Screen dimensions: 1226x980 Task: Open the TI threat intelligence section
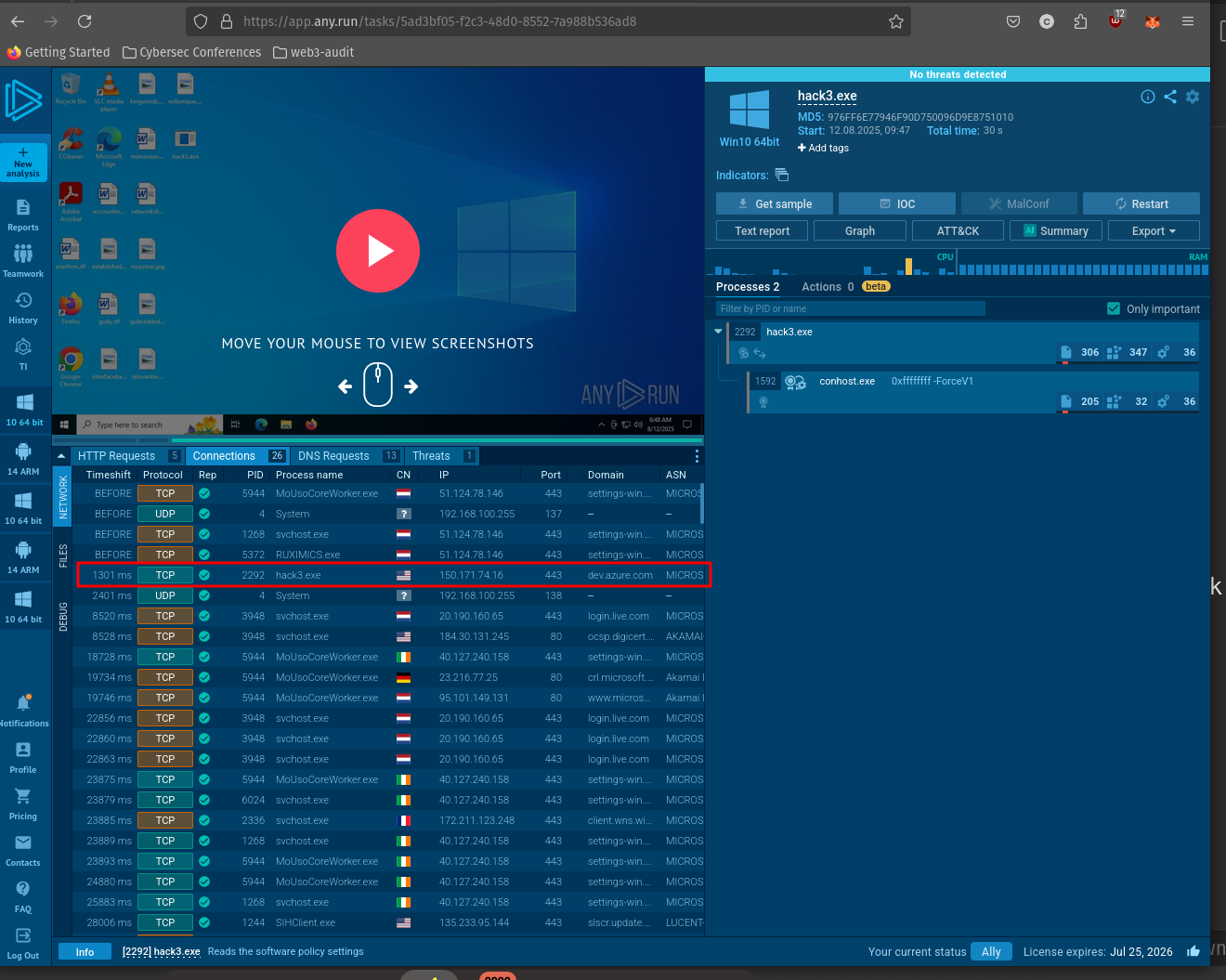pos(23,354)
